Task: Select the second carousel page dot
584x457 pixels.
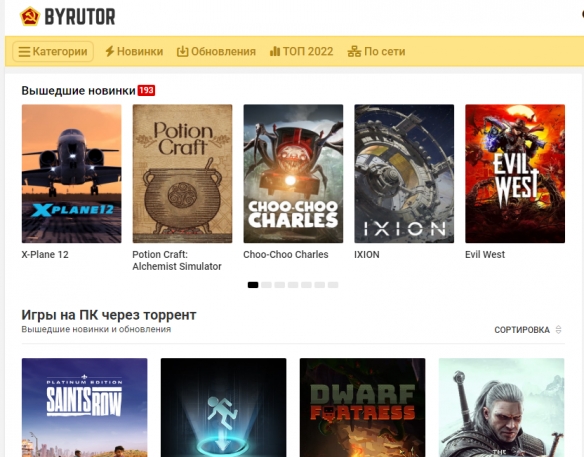Action: tap(266, 285)
